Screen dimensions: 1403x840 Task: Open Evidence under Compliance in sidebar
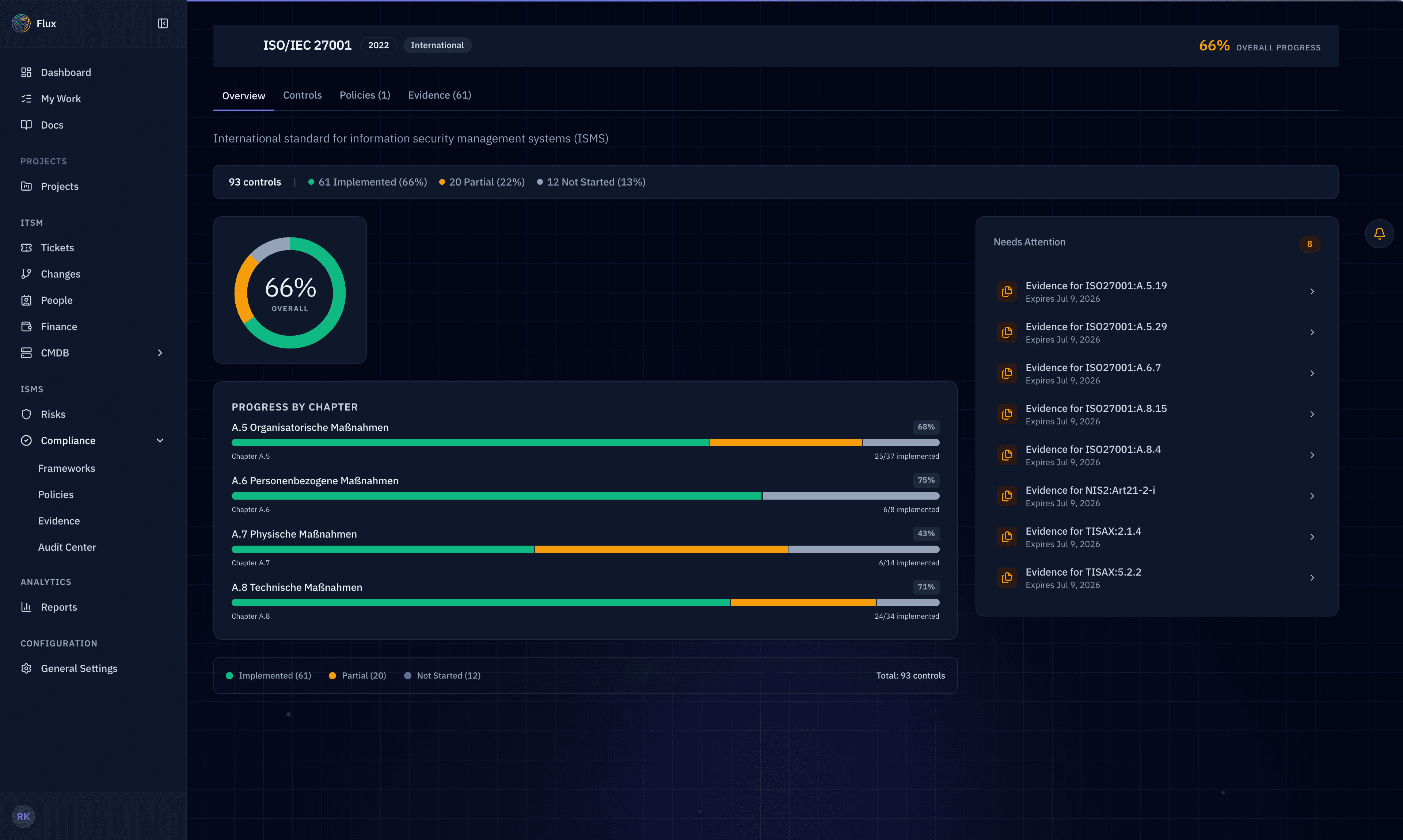coord(59,521)
